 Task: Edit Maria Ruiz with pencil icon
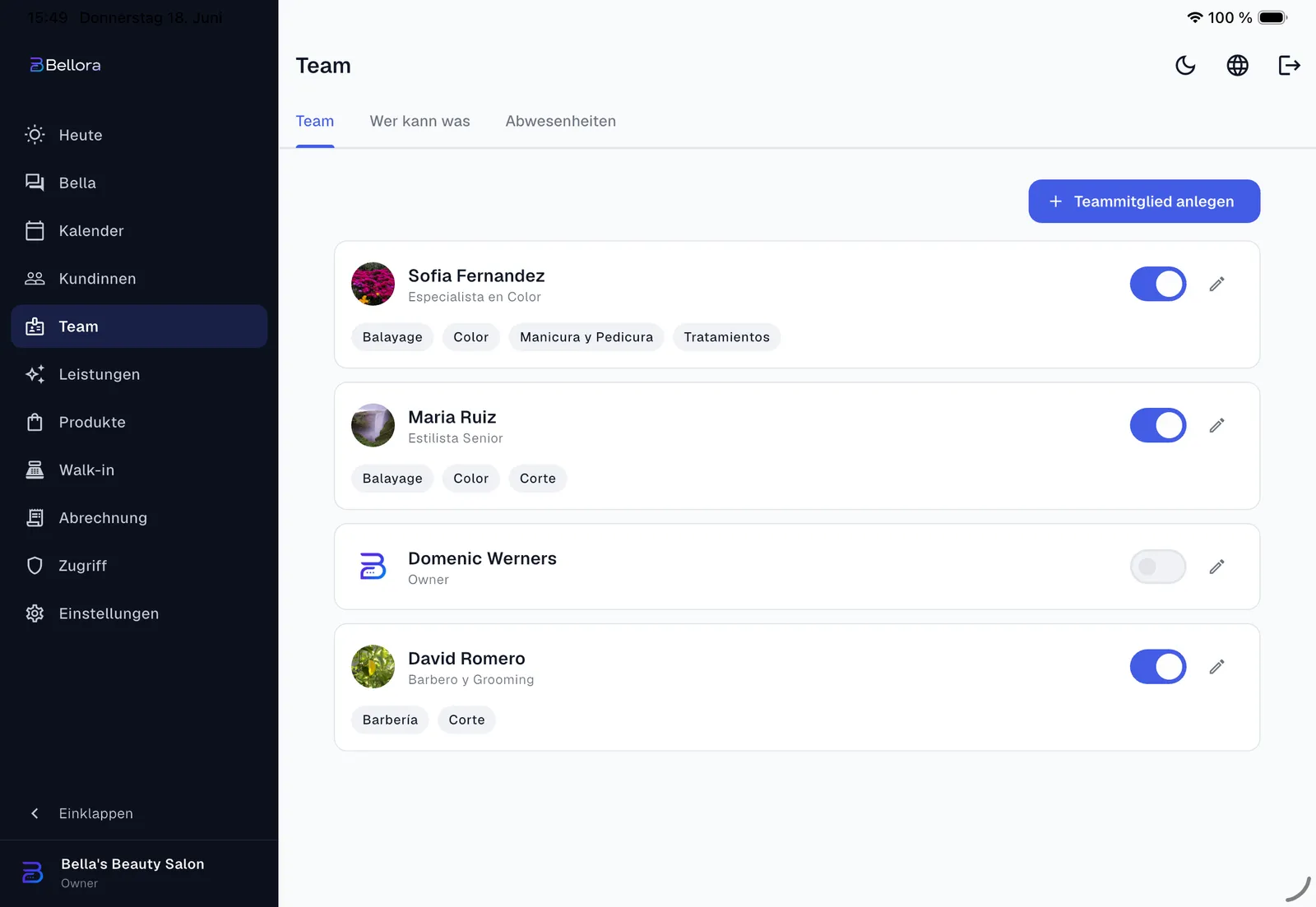1216,425
